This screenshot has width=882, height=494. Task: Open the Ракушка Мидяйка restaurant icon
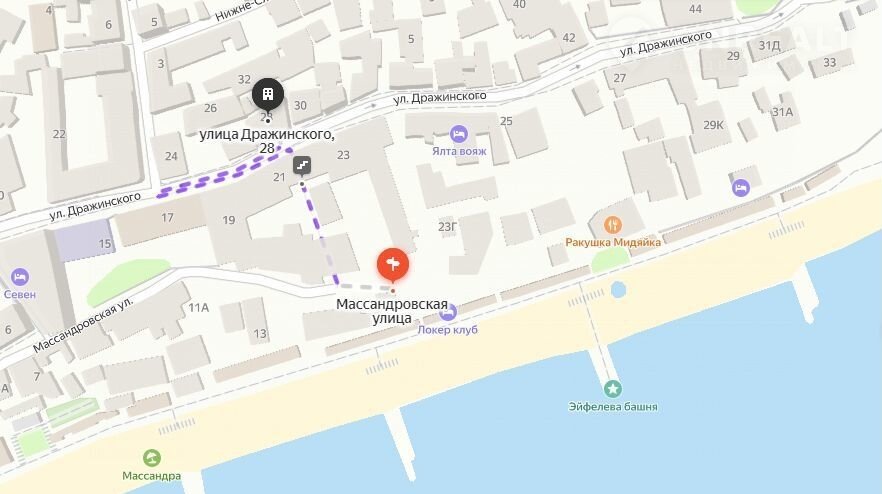pos(613,225)
